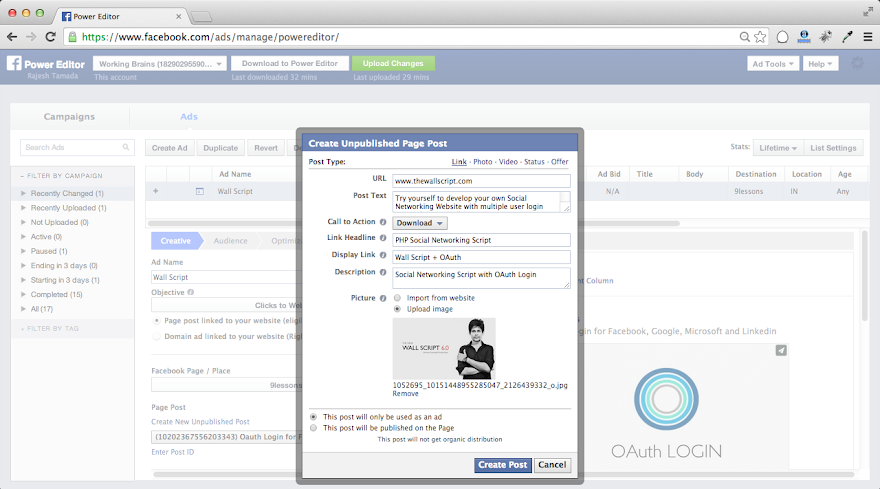Image resolution: width=880 pixels, height=489 pixels.
Task: Choose Status post type
Action: [x=534, y=162]
